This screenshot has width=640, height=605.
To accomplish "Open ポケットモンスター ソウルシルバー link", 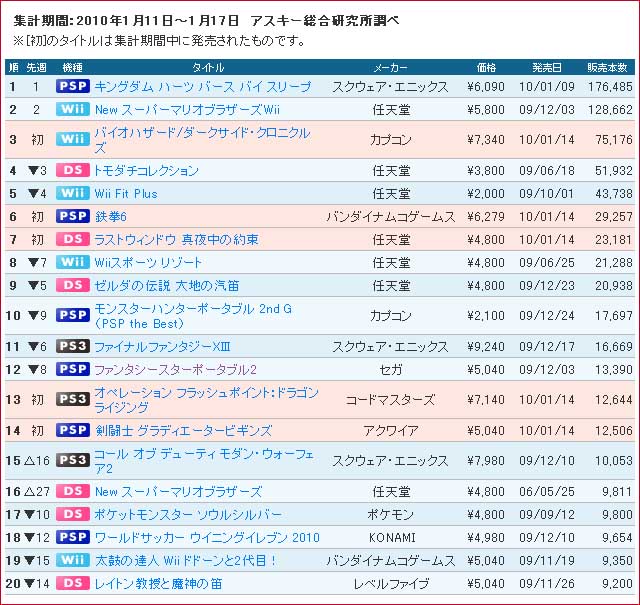I will (x=188, y=514).
